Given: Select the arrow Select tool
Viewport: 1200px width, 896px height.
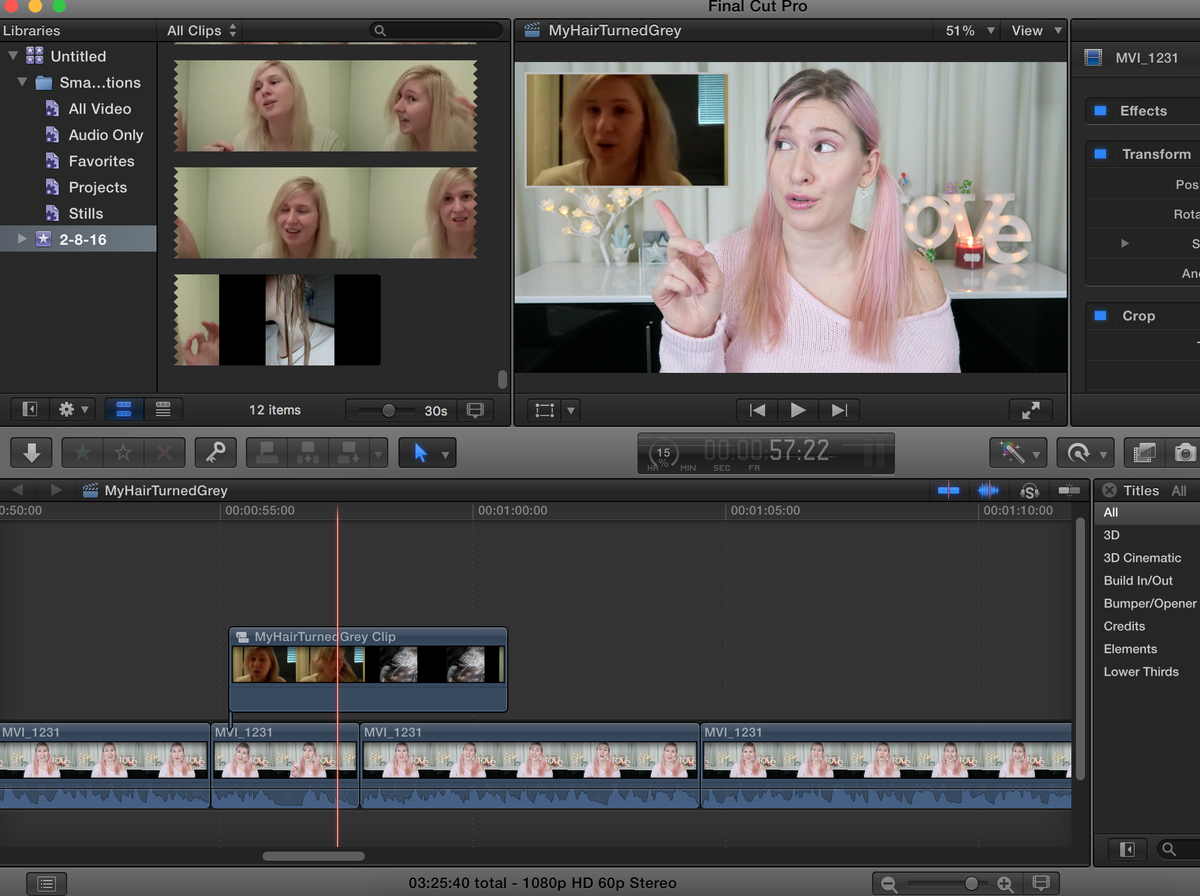Looking at the screenshot, I should [x=420, y=453].
